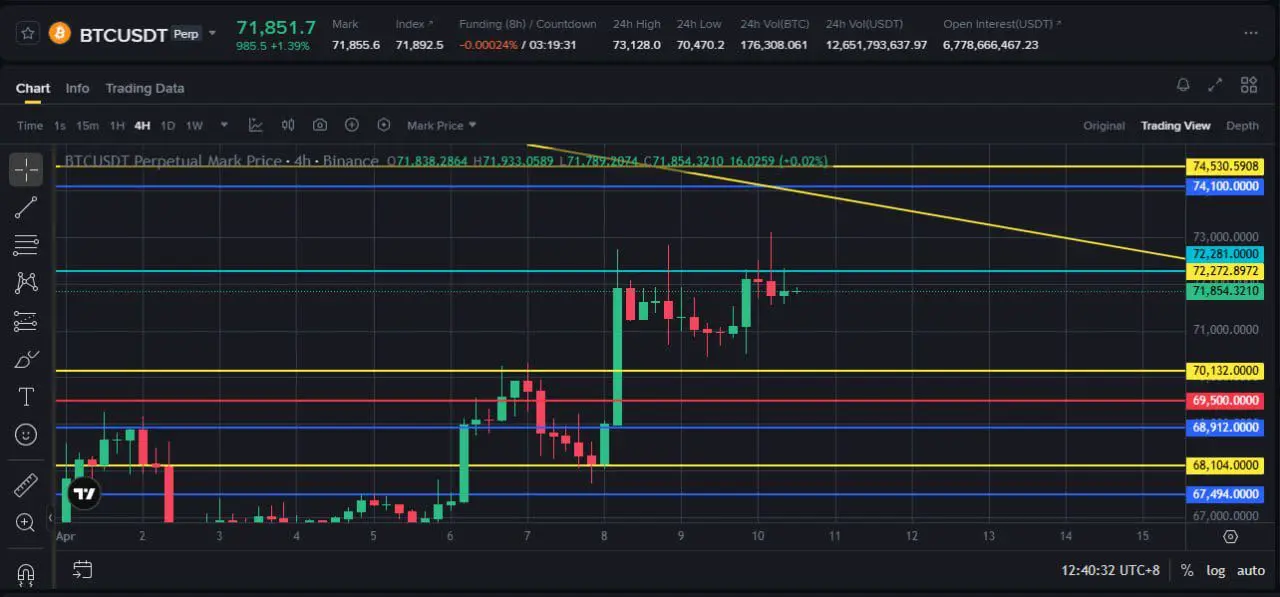Select the 69,500.0000 red price label
Image resolution: width=1280 pixels, height=597 pixels.
click(x=1226, y=400)
